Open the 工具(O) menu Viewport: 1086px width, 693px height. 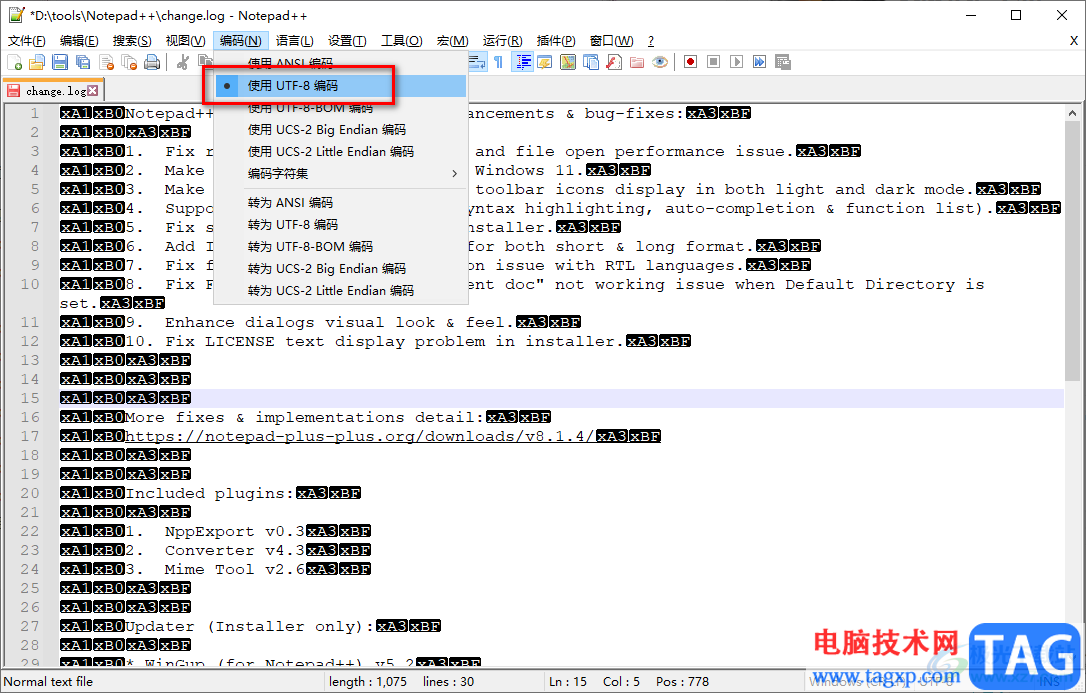402,41
